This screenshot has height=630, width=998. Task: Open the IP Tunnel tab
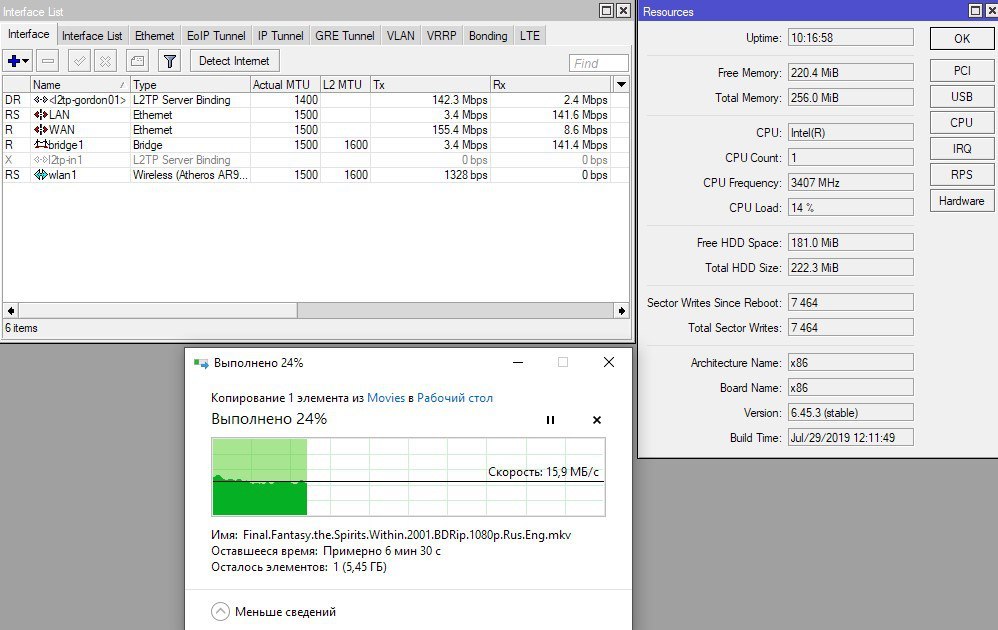tap(281, 36)
